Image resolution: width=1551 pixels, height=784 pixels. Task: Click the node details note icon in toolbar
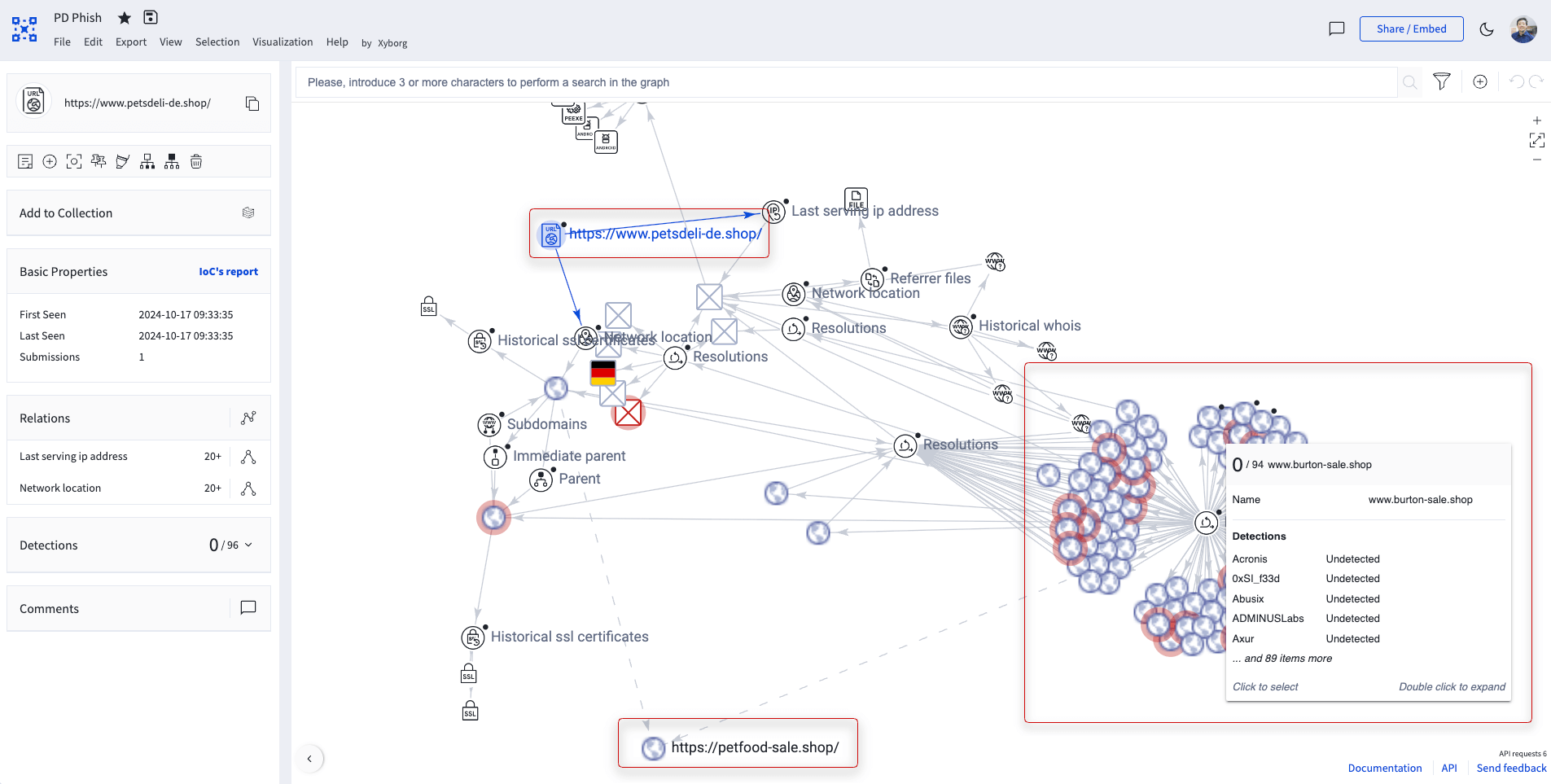25,161
